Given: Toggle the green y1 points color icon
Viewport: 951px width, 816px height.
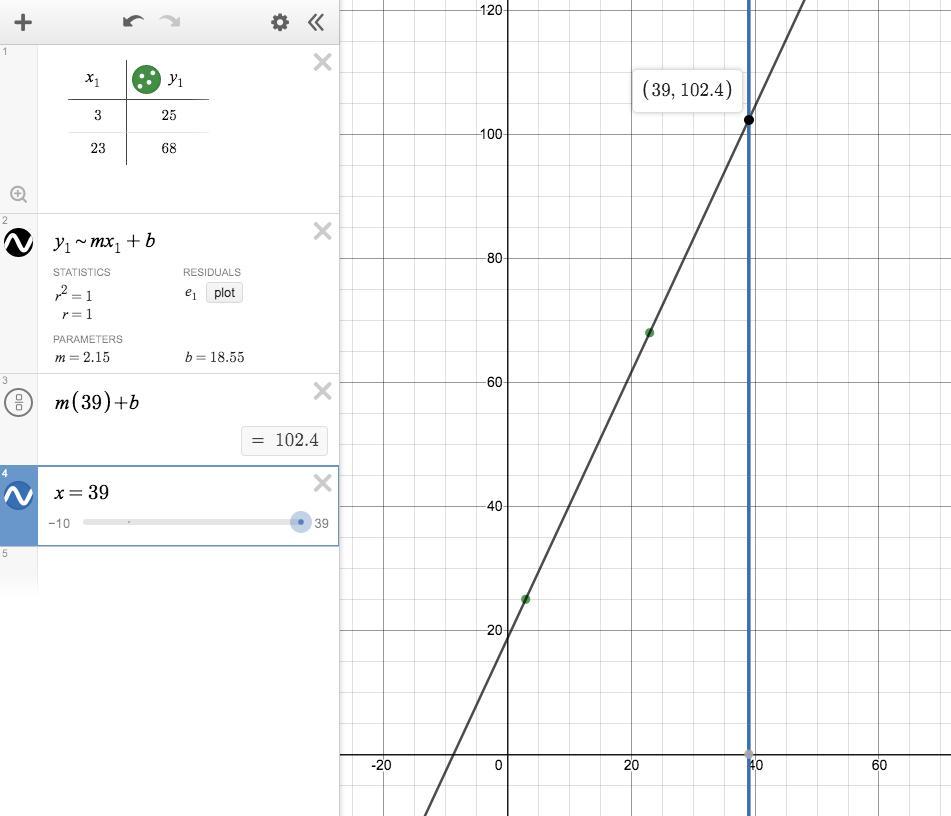Looking at the screenshot, I should point(146,79).
